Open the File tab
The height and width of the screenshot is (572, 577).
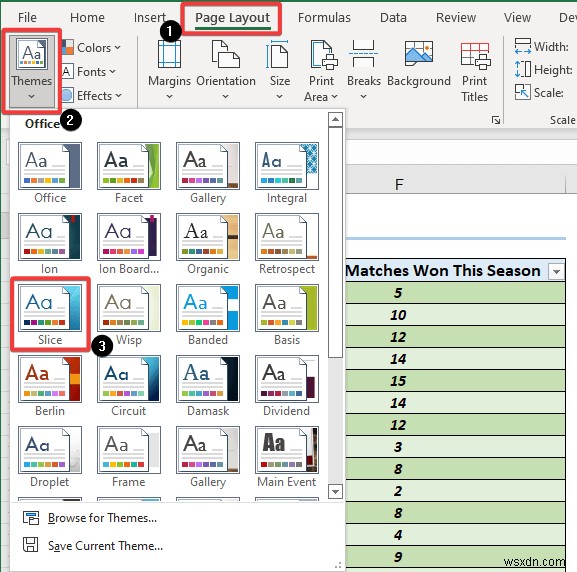27,17
